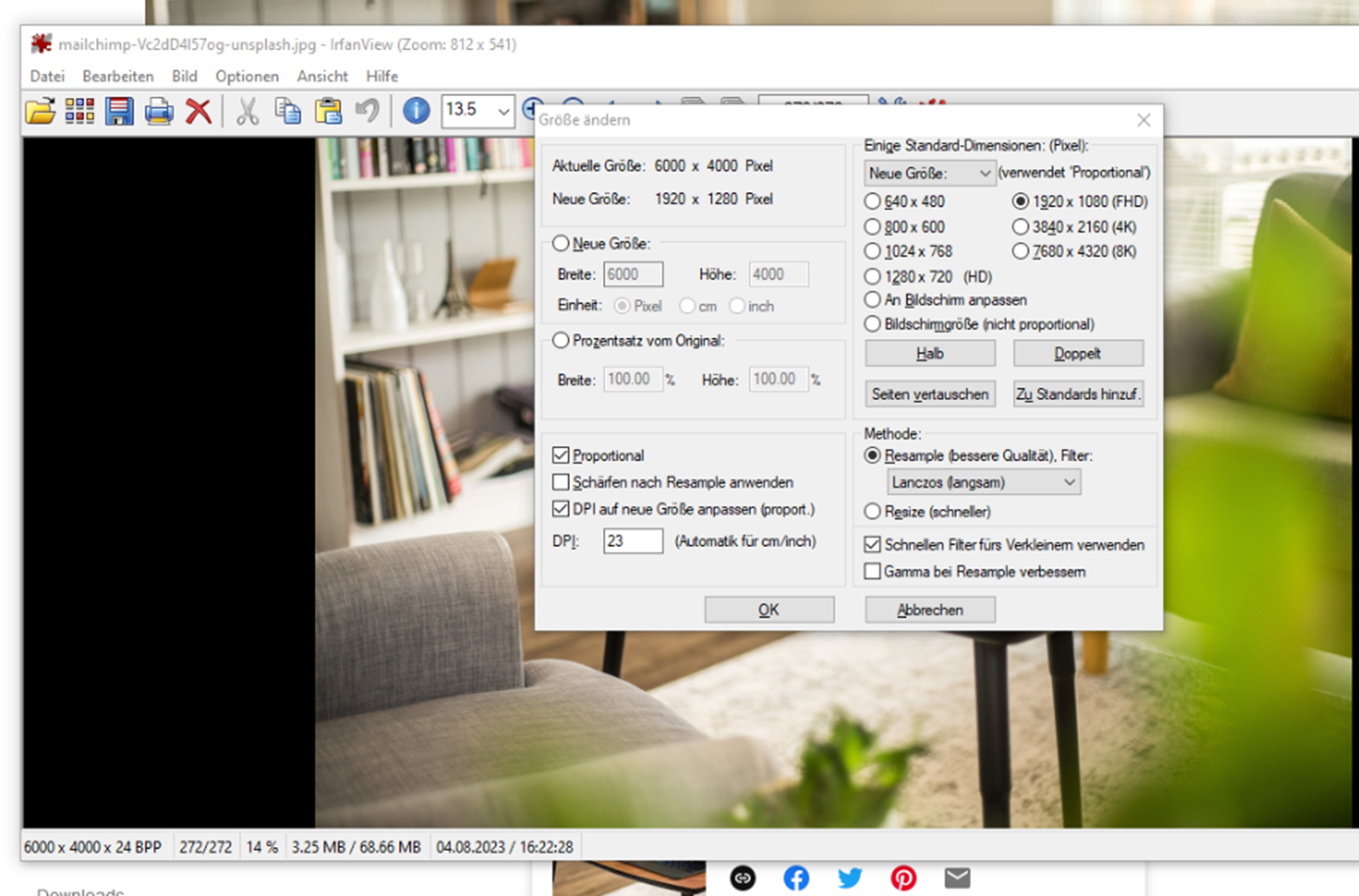
Task: Click the Facebook share icon
Action: [x=796, y=877]
